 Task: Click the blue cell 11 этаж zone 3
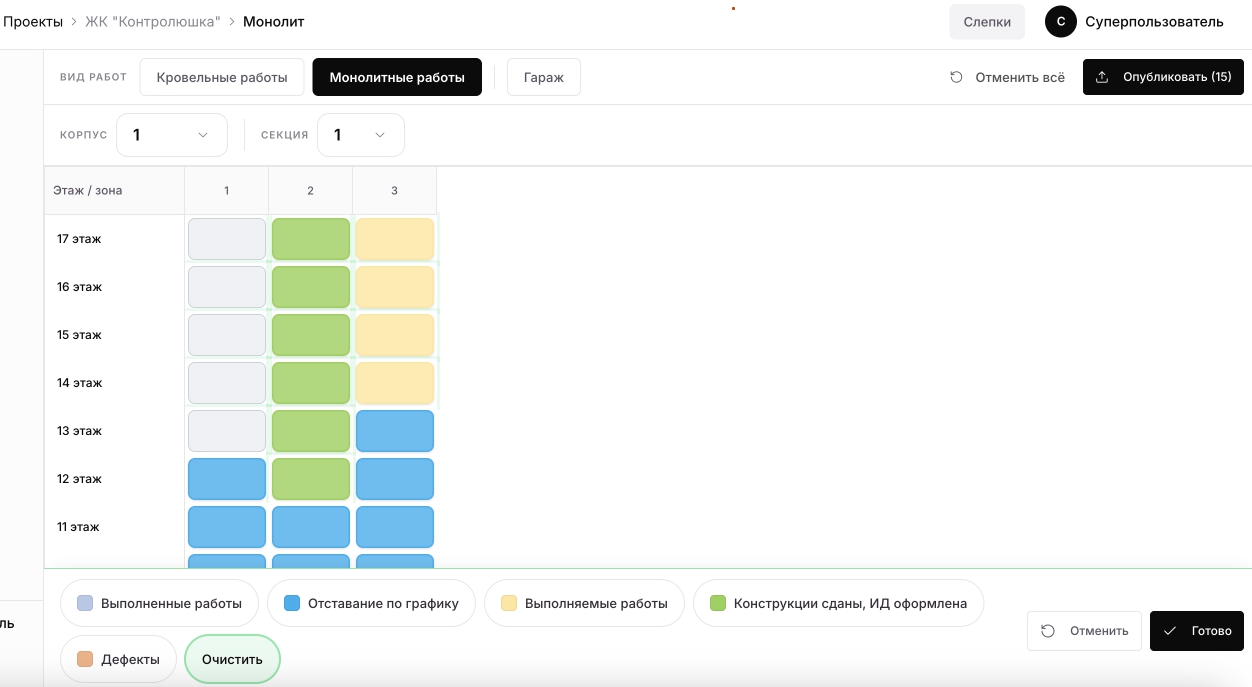coord(395,527)
